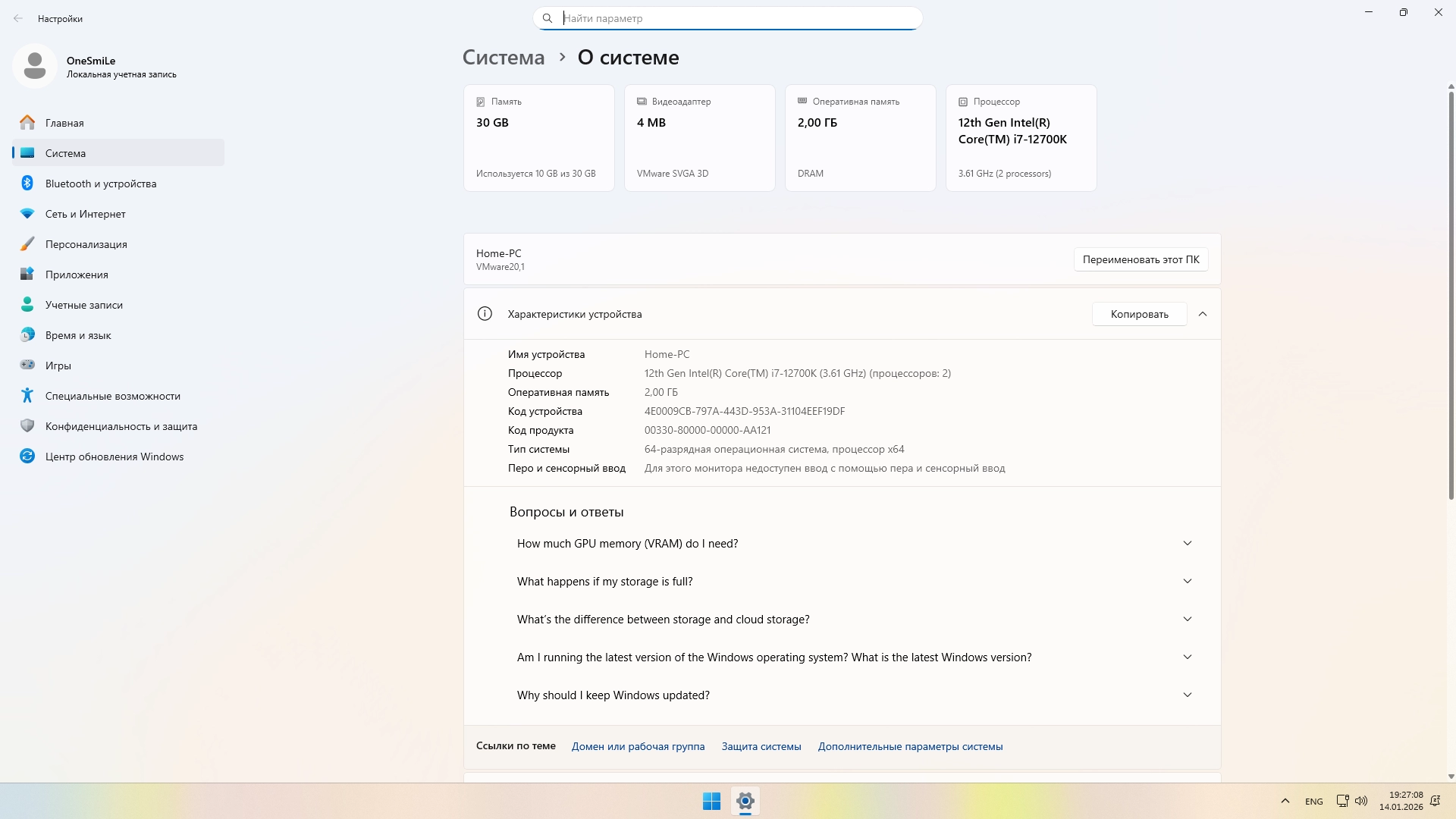Open Bluetooth и устройства settings icon
Viewport: 1456px width, 819px height.
[27, 184]
